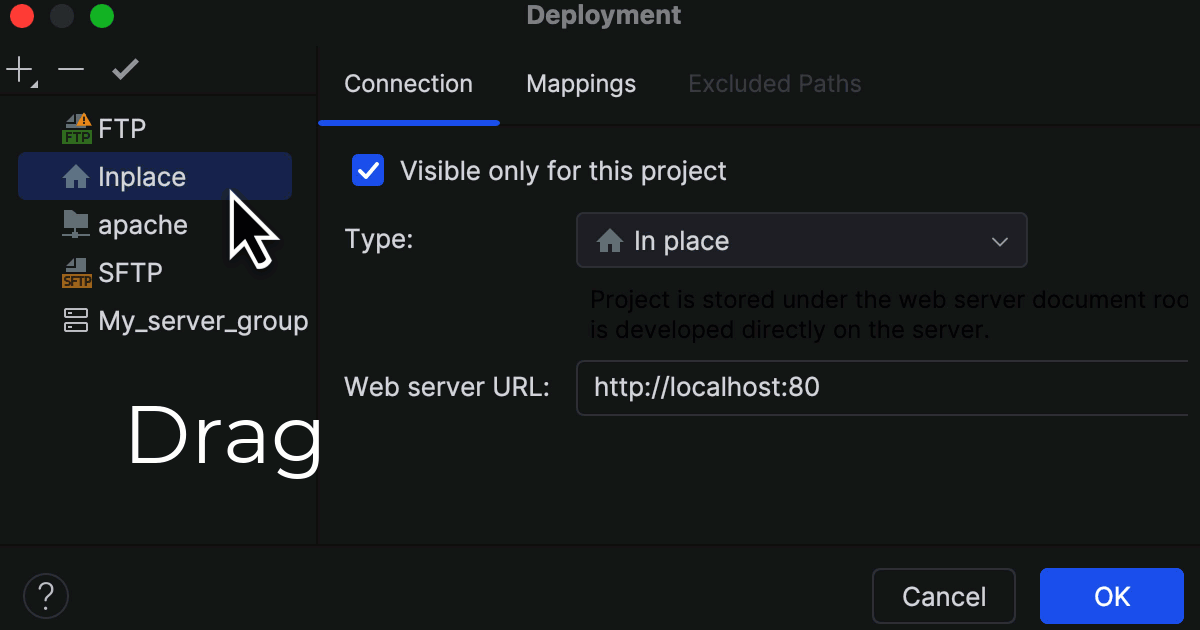The height and width of the screenshot is (630, 1200).
Task: Open the Type dropdown showing In place
Action: [x=802, y=240]
